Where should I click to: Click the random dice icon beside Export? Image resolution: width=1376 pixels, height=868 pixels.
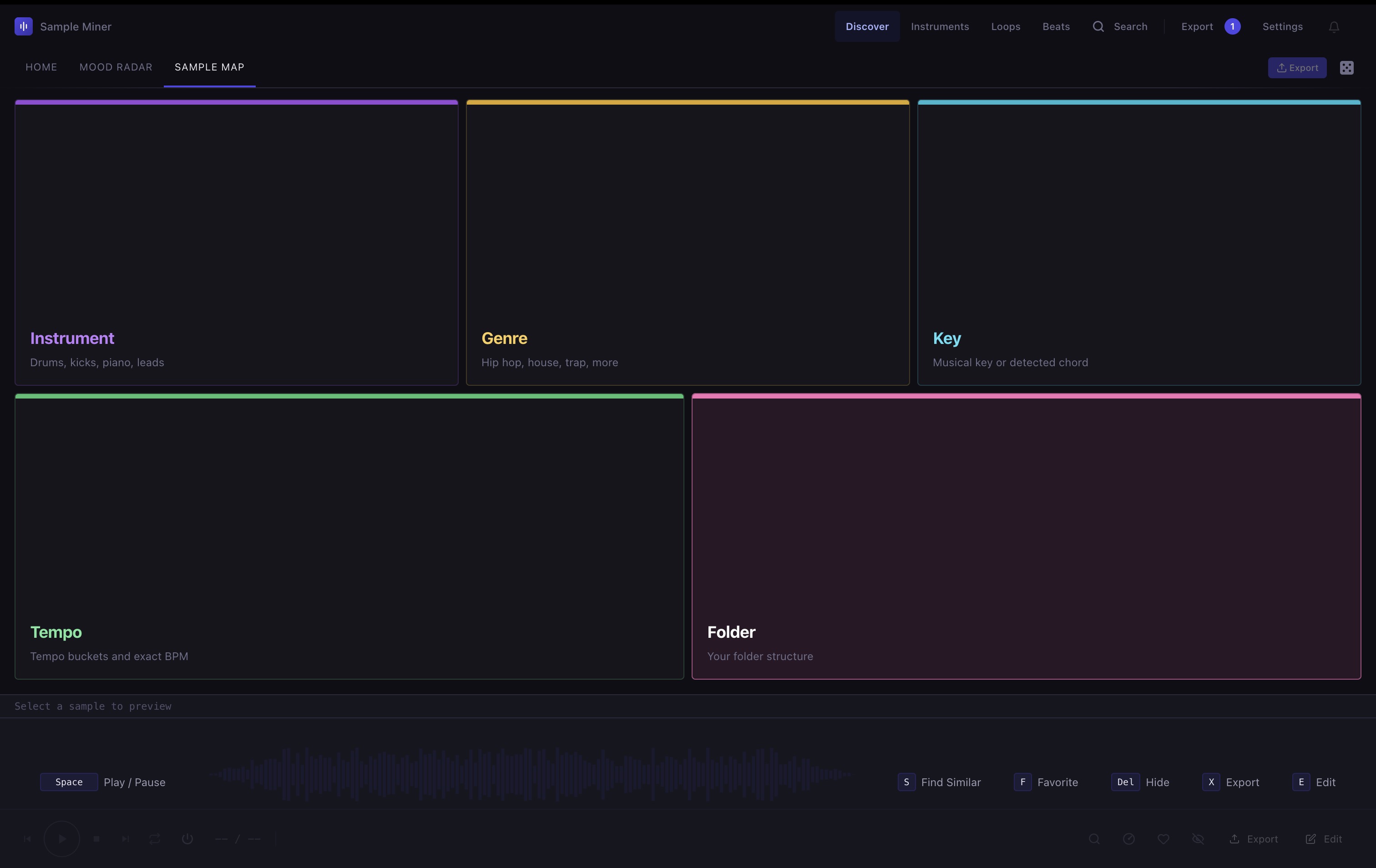coord(1346,67)
